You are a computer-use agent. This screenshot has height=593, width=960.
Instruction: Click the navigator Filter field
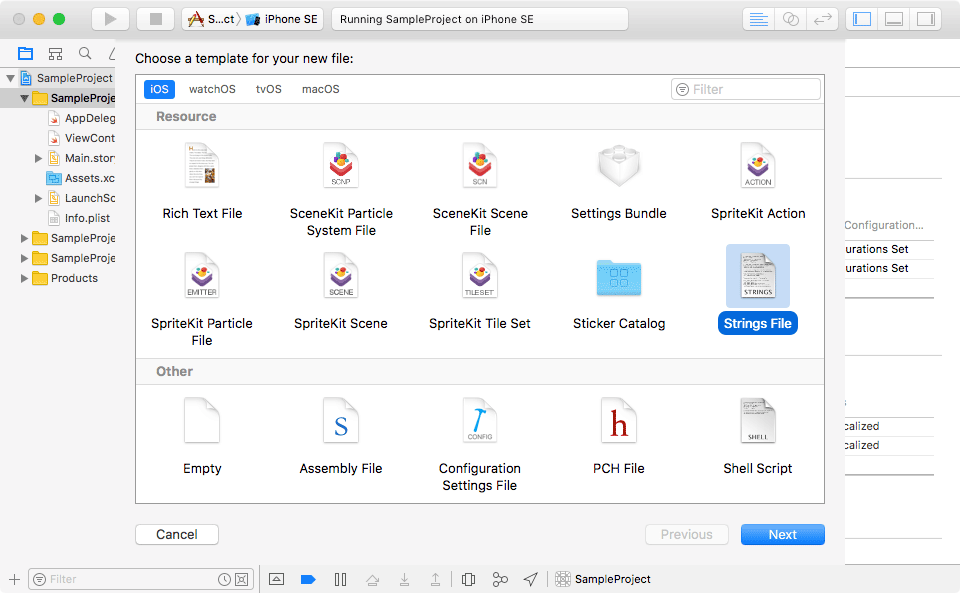point(141,579)
